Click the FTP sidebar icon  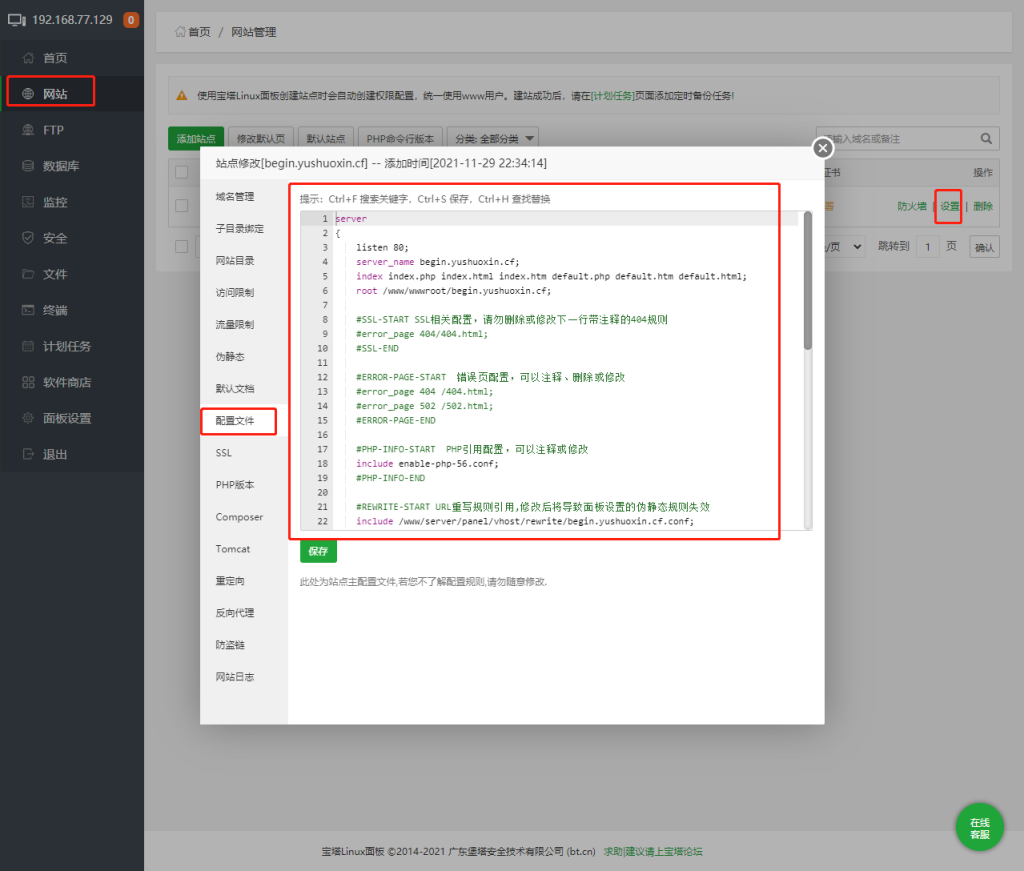coord(28,130)
